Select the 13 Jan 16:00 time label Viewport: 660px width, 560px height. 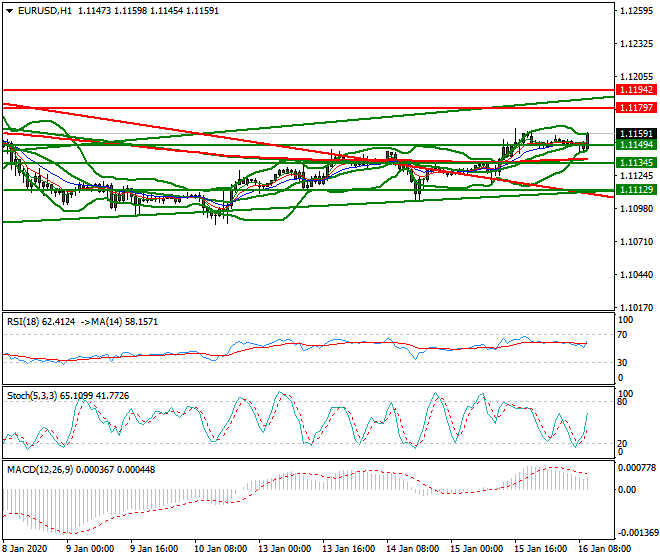pyautogui.click(x=349, y=549)
